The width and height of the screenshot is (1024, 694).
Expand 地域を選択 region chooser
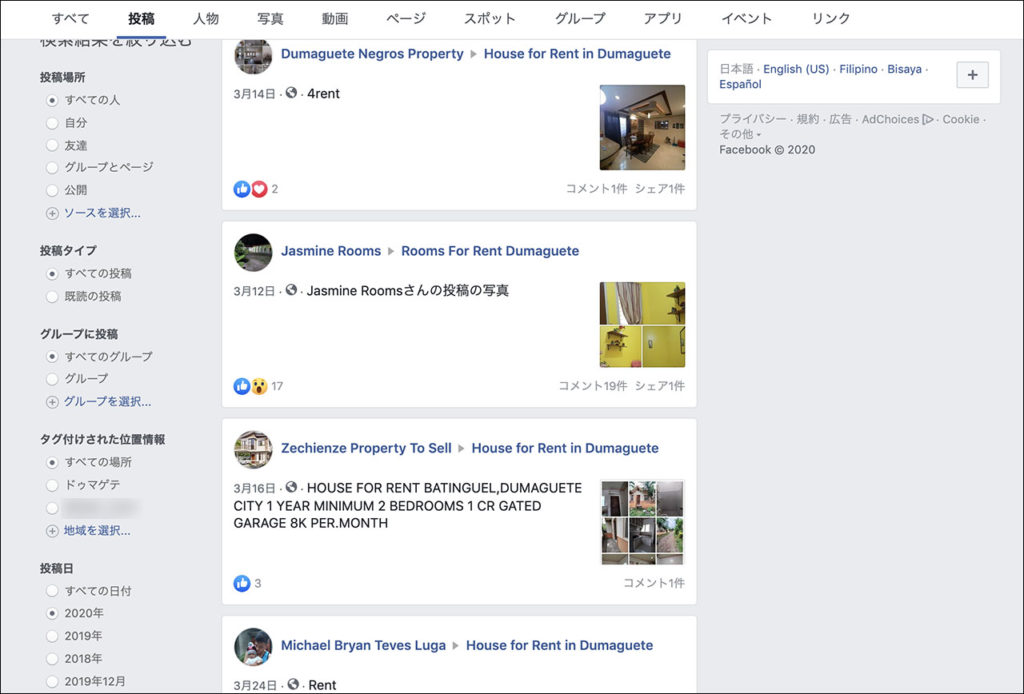point(88,531)
